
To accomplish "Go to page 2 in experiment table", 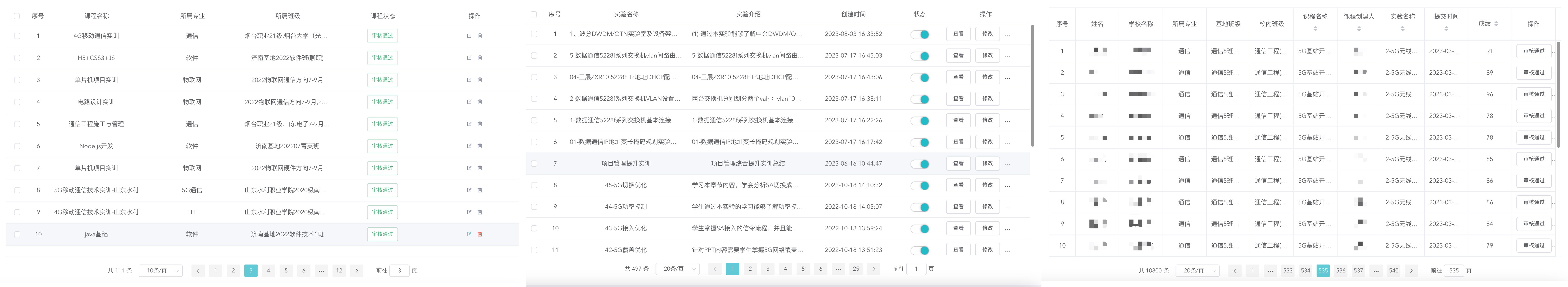I will (x=750, y=269).
